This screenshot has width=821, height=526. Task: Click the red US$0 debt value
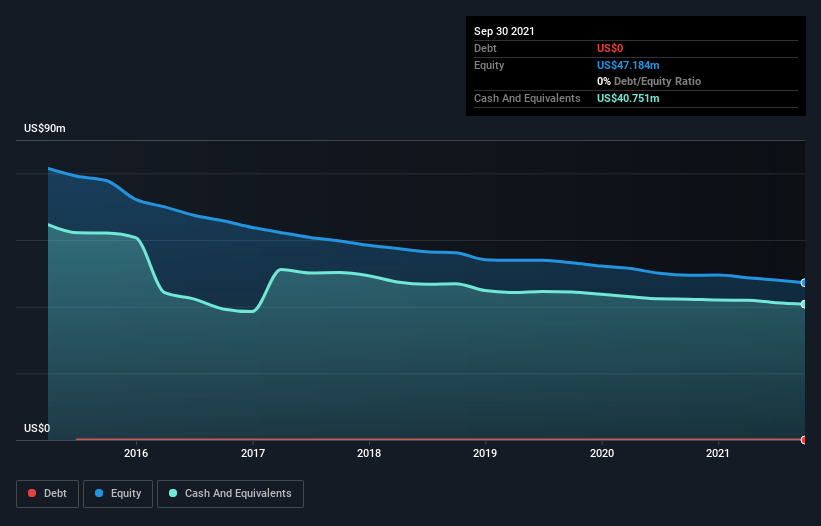610,48
